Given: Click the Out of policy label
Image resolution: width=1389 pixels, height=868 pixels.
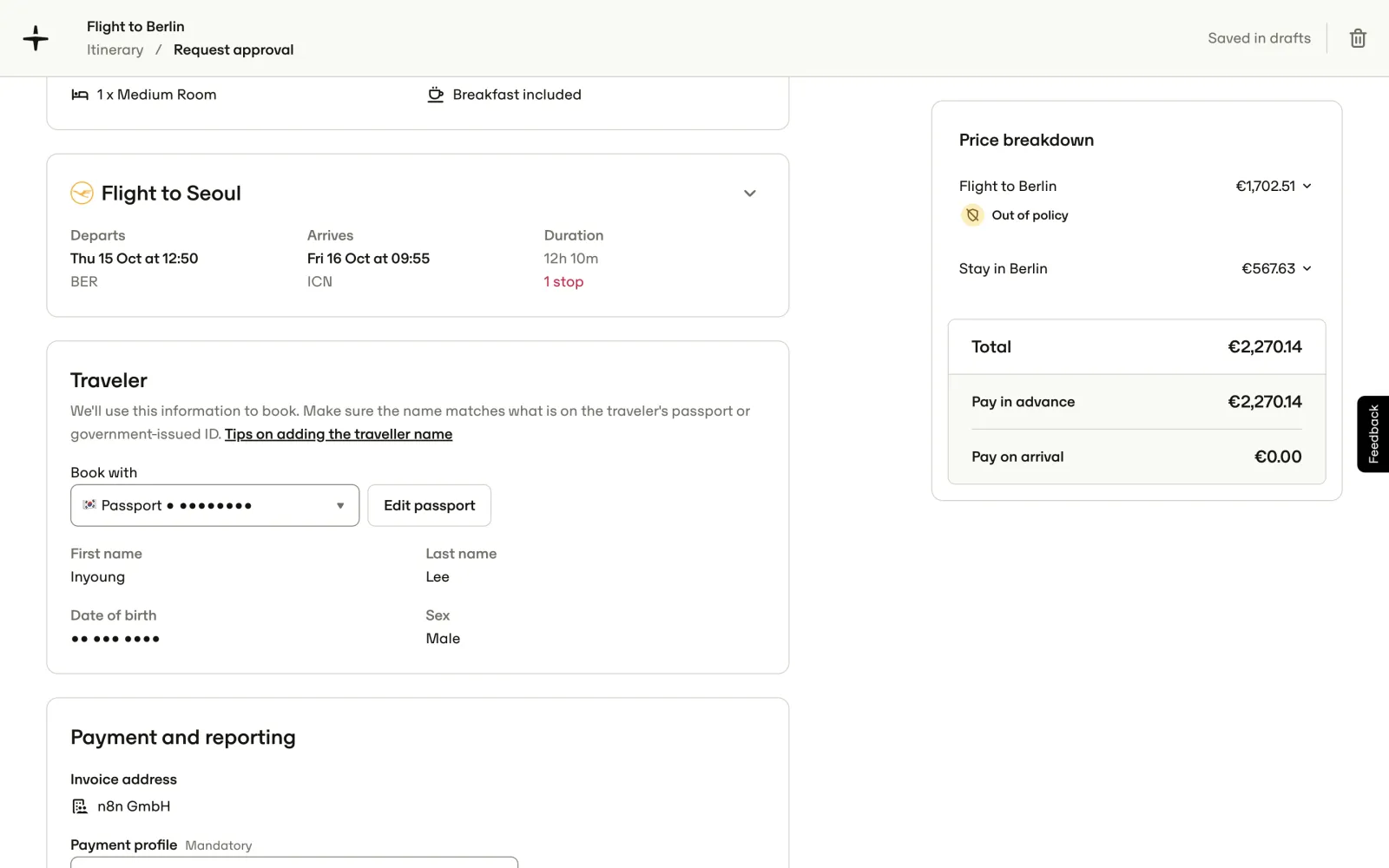Looking at the screenshot, I should pos(1030,215).
